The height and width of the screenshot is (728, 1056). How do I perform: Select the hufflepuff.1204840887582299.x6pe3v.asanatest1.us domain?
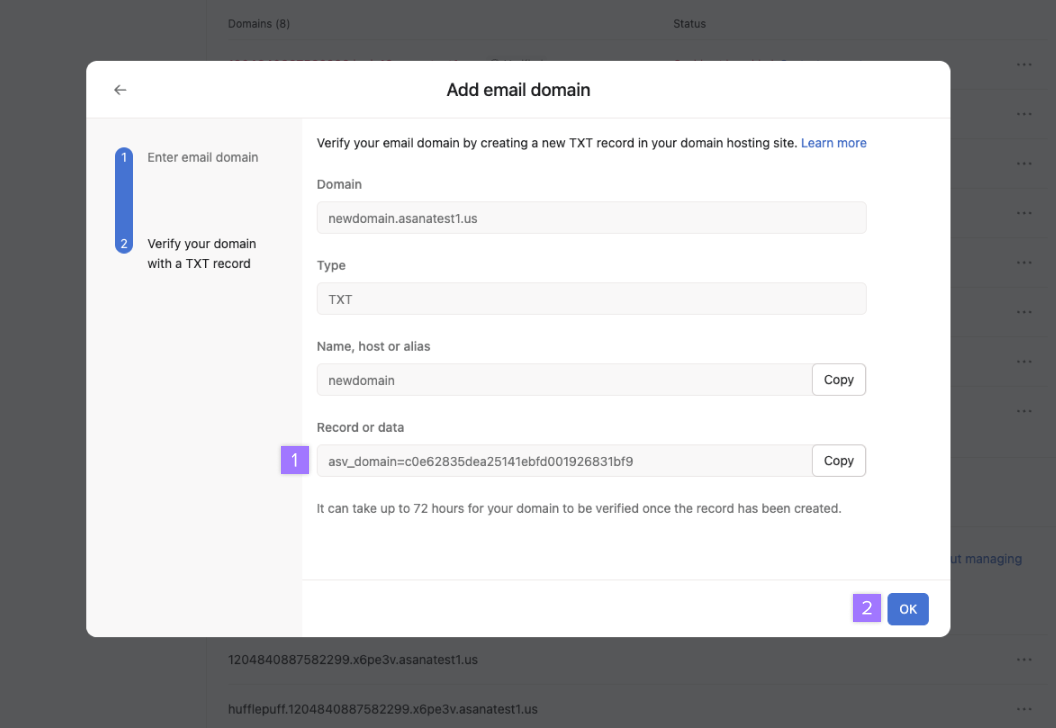[382, 709]
